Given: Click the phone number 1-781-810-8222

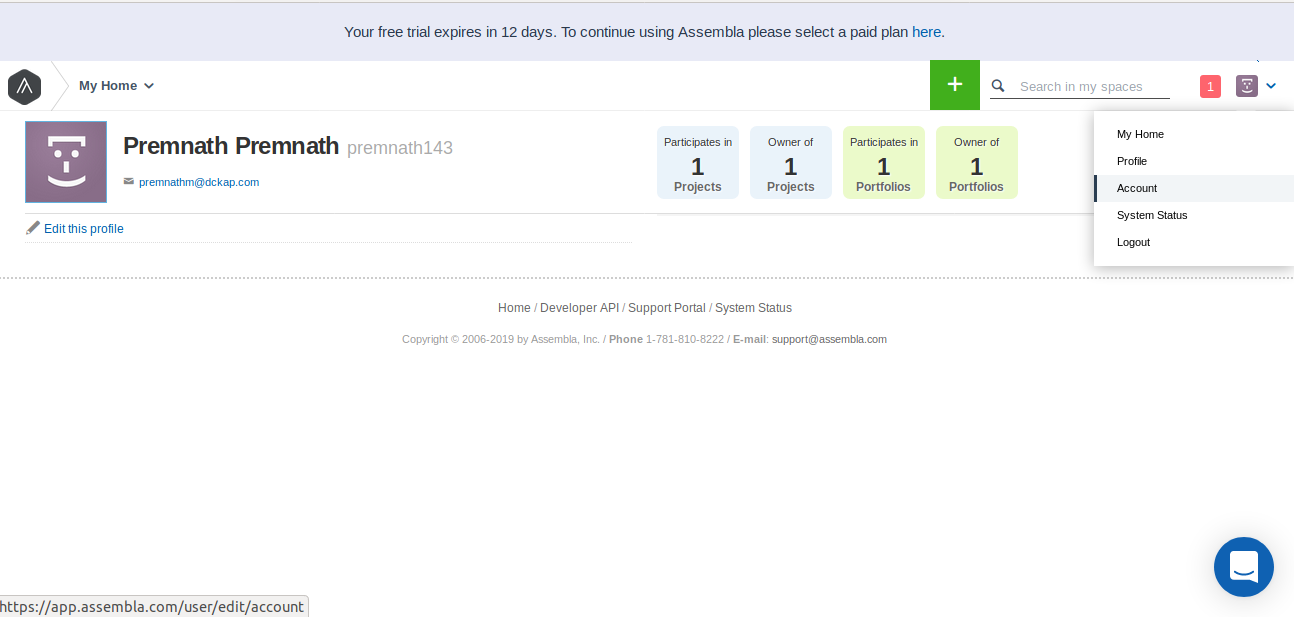Looking at the screenshot, I should coord(685,339).
